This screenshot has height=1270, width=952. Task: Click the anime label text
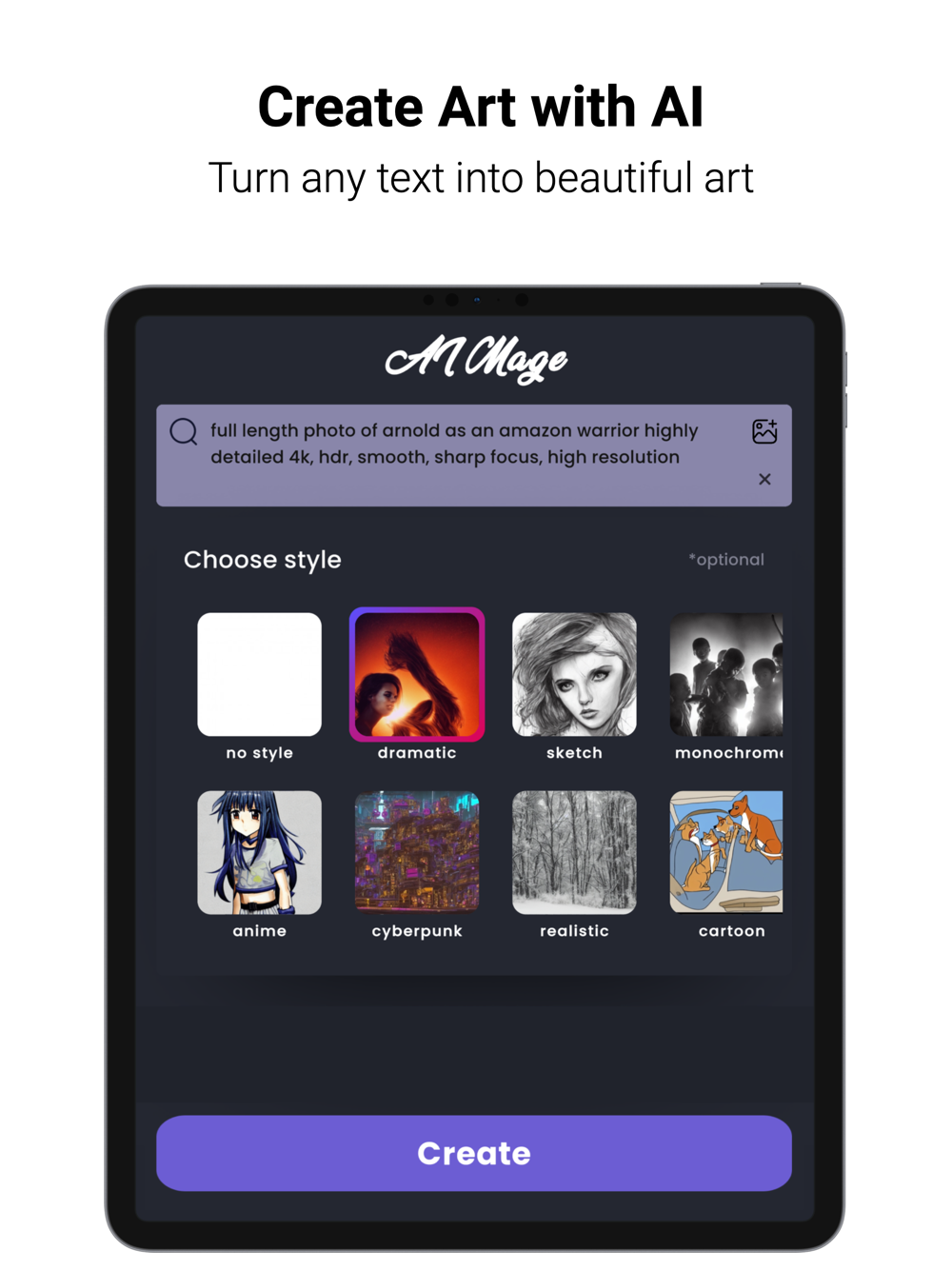tap(259, 931)
